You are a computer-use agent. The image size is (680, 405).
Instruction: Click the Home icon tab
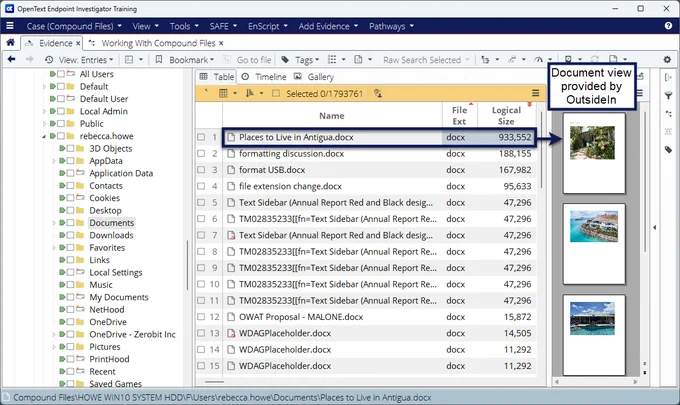click(x=10, y=42)
